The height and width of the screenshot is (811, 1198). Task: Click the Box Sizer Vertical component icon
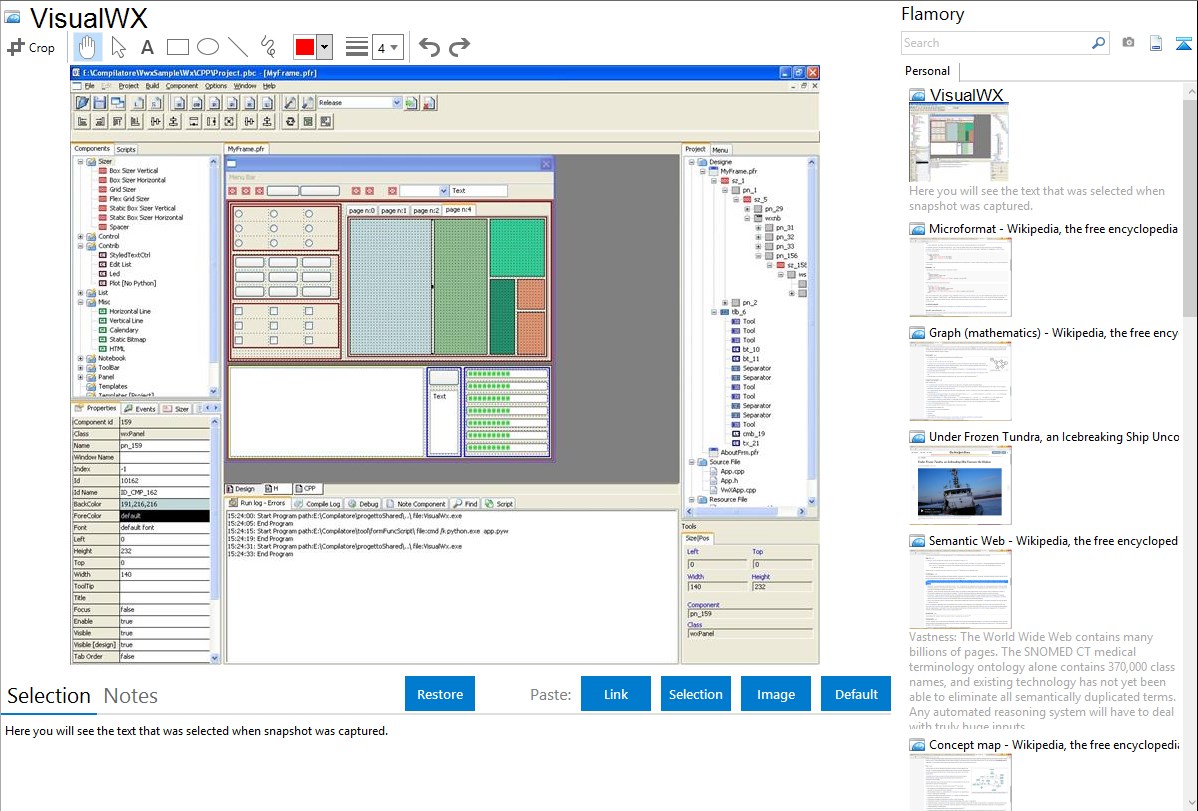[x=102, y=170]
